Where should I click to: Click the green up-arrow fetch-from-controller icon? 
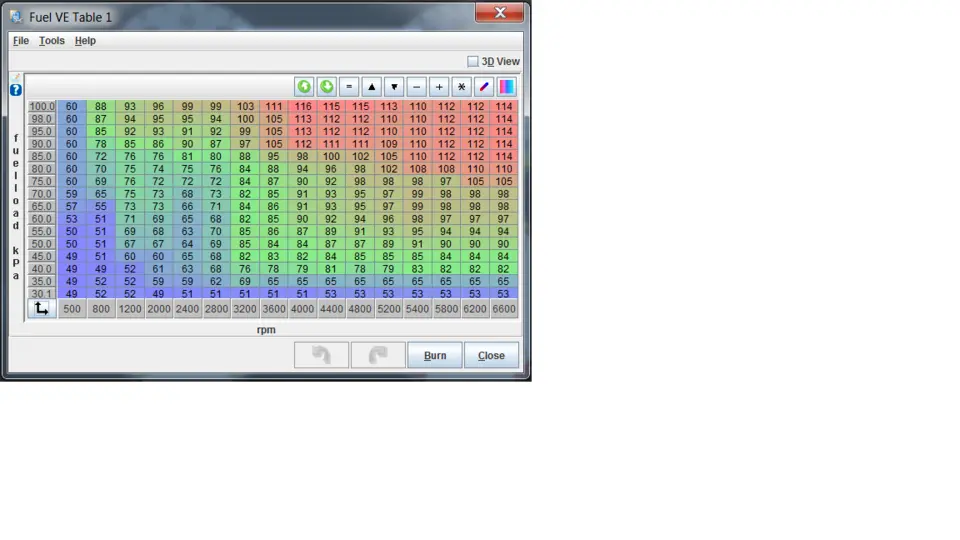(x=304, y=87)
